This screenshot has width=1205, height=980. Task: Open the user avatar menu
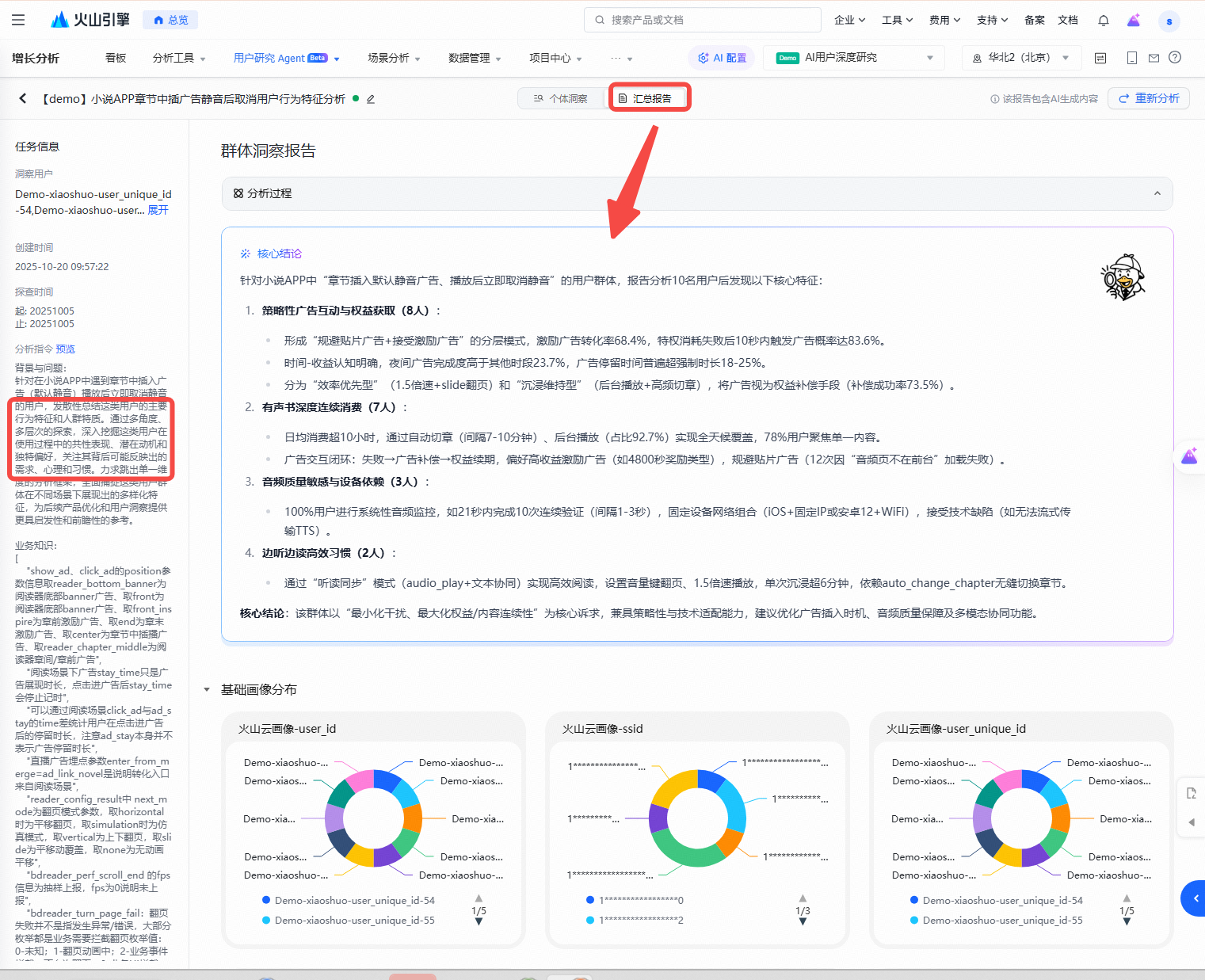[1169, 21]
